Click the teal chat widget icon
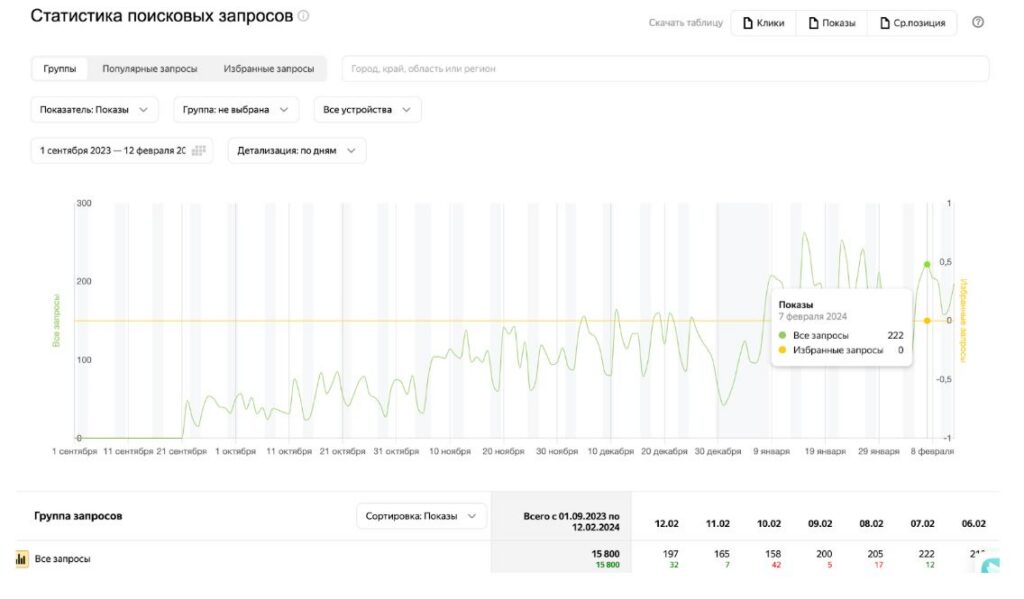 tap(990, 566)
